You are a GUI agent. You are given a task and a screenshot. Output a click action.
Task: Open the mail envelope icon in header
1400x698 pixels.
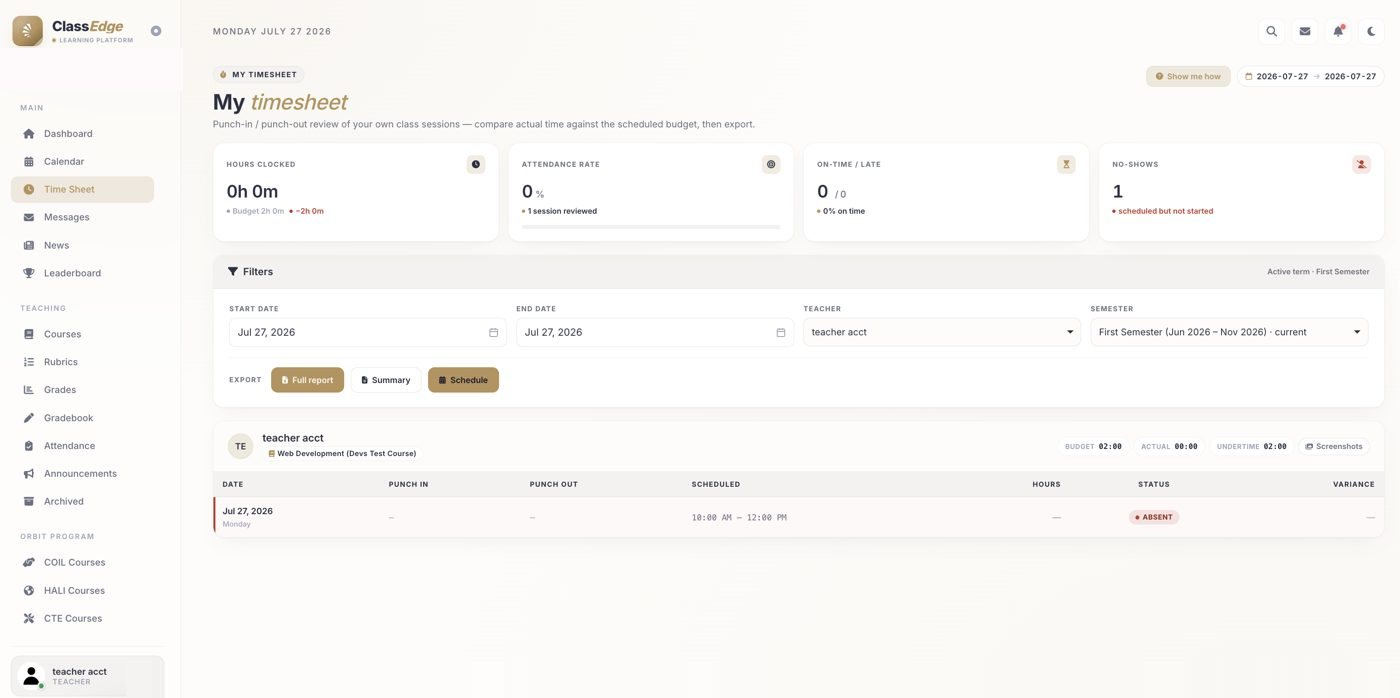click(1305, 31)
